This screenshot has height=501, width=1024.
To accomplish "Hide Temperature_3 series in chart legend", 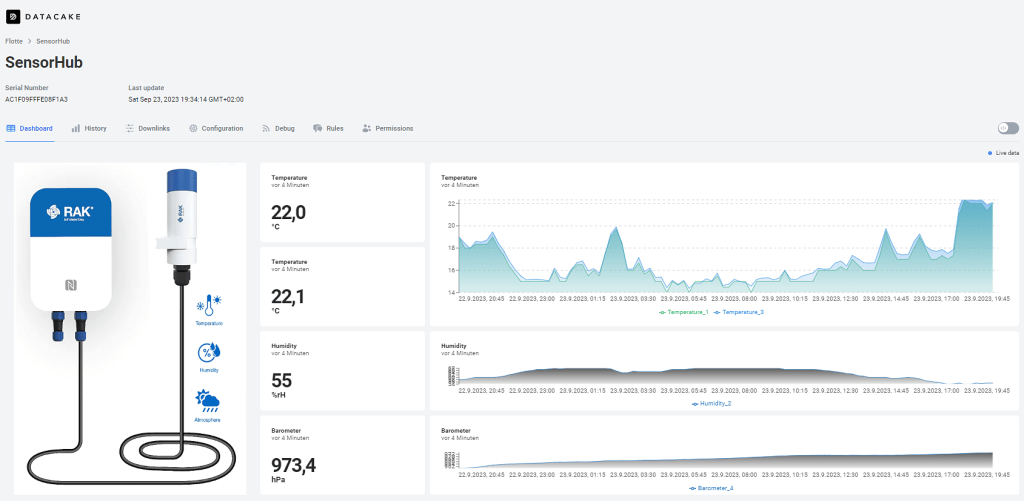I will tap(739, 312).
